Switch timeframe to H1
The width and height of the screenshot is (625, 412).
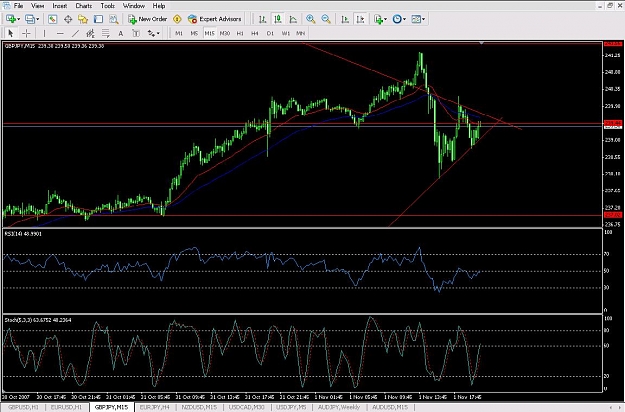tap(240, 33)
